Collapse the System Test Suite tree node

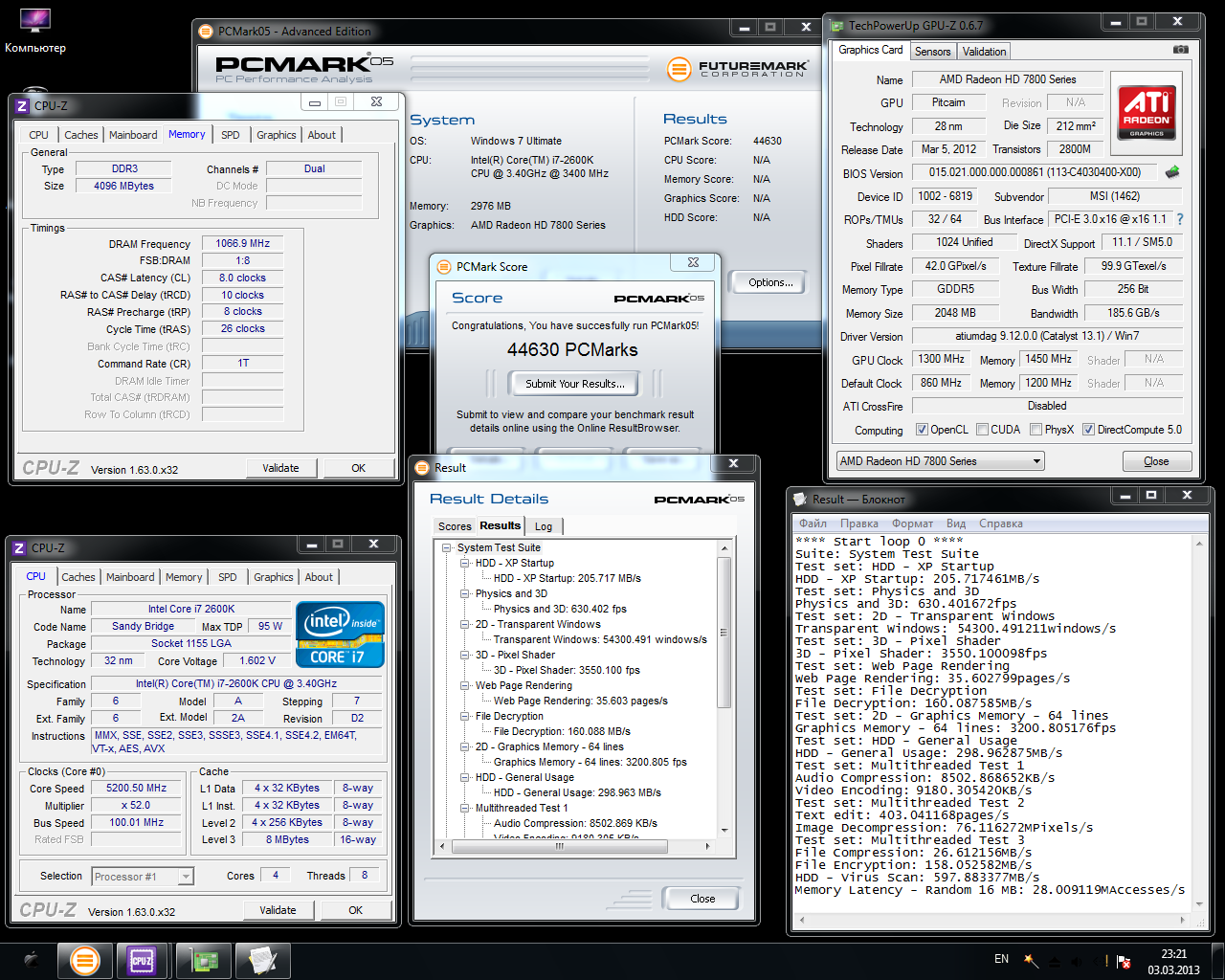(x=447, y=547)
